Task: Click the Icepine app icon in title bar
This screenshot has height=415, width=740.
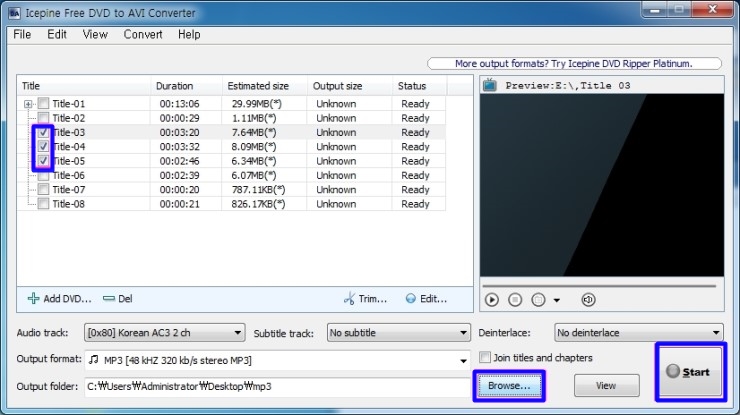Action: 14,13
